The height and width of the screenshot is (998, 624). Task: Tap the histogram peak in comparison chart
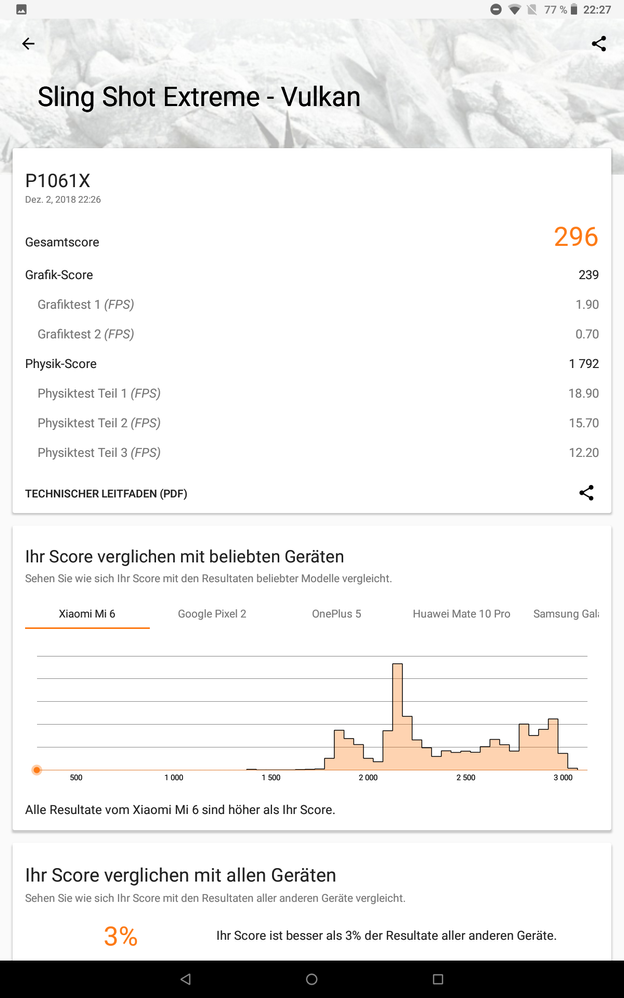coord(397,700)
